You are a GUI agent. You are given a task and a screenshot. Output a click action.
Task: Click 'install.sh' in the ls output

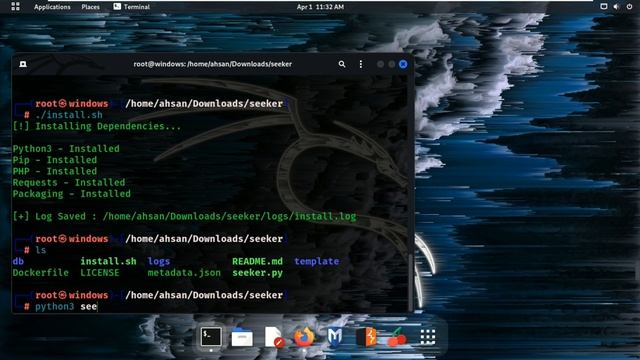click(108, 261)
